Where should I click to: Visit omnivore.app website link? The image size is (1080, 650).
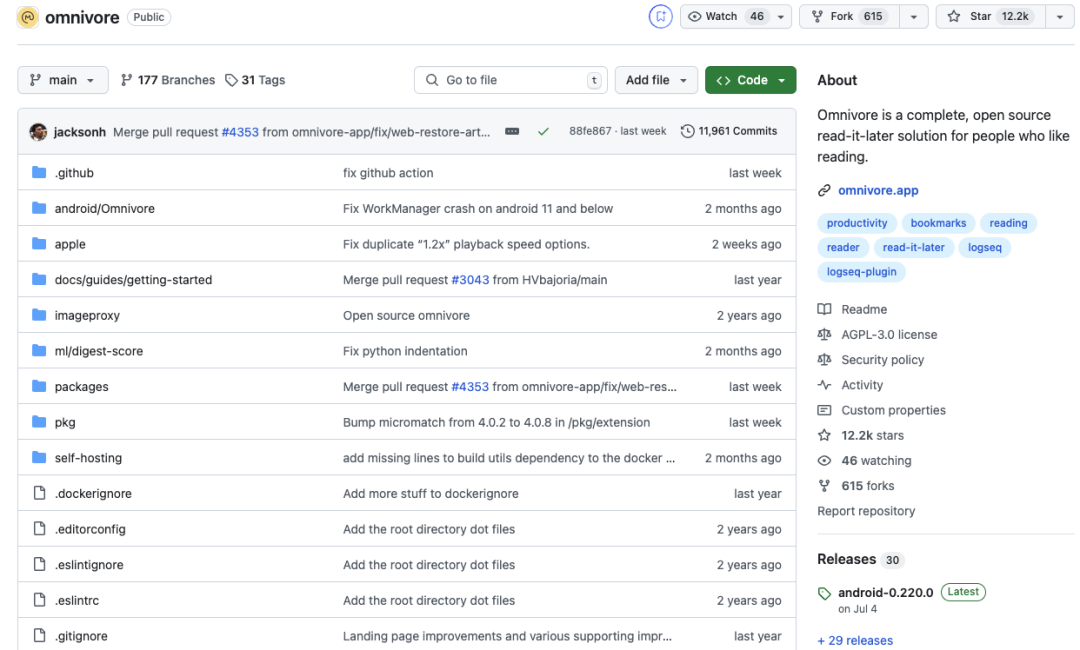878,190
